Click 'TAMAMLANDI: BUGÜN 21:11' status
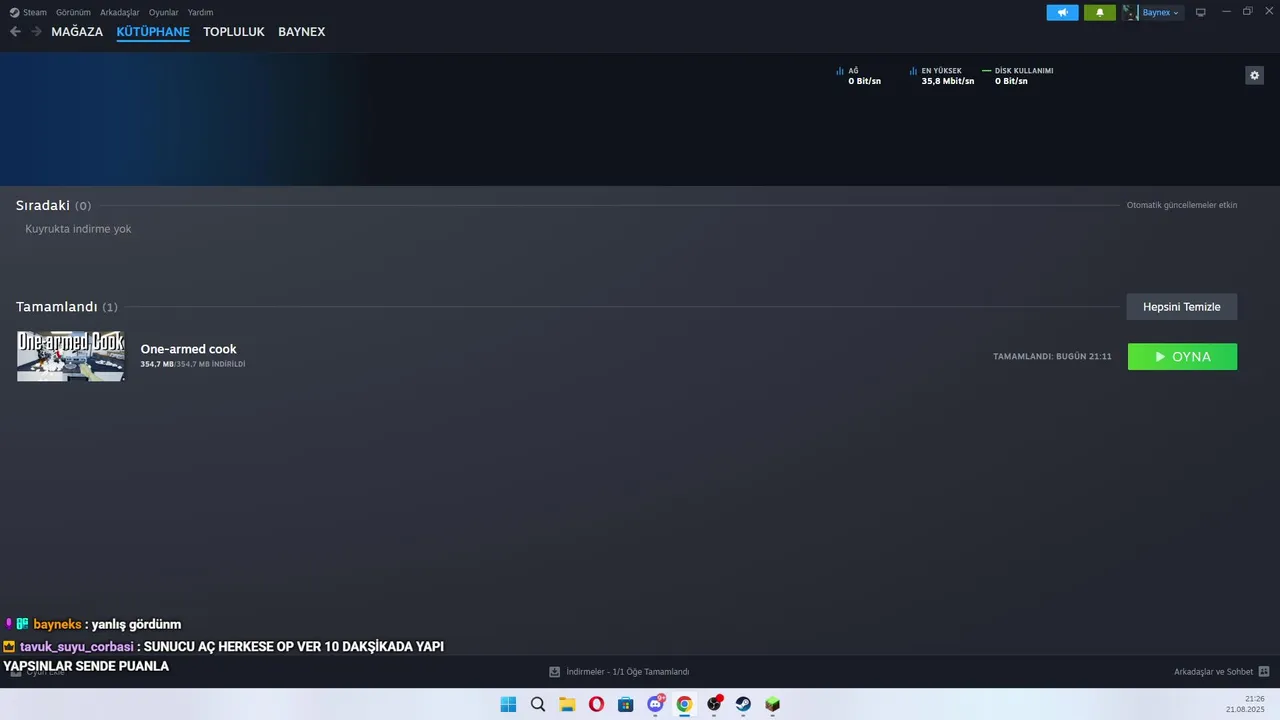The image size is (1280, 720). (x=1052, y=356)
